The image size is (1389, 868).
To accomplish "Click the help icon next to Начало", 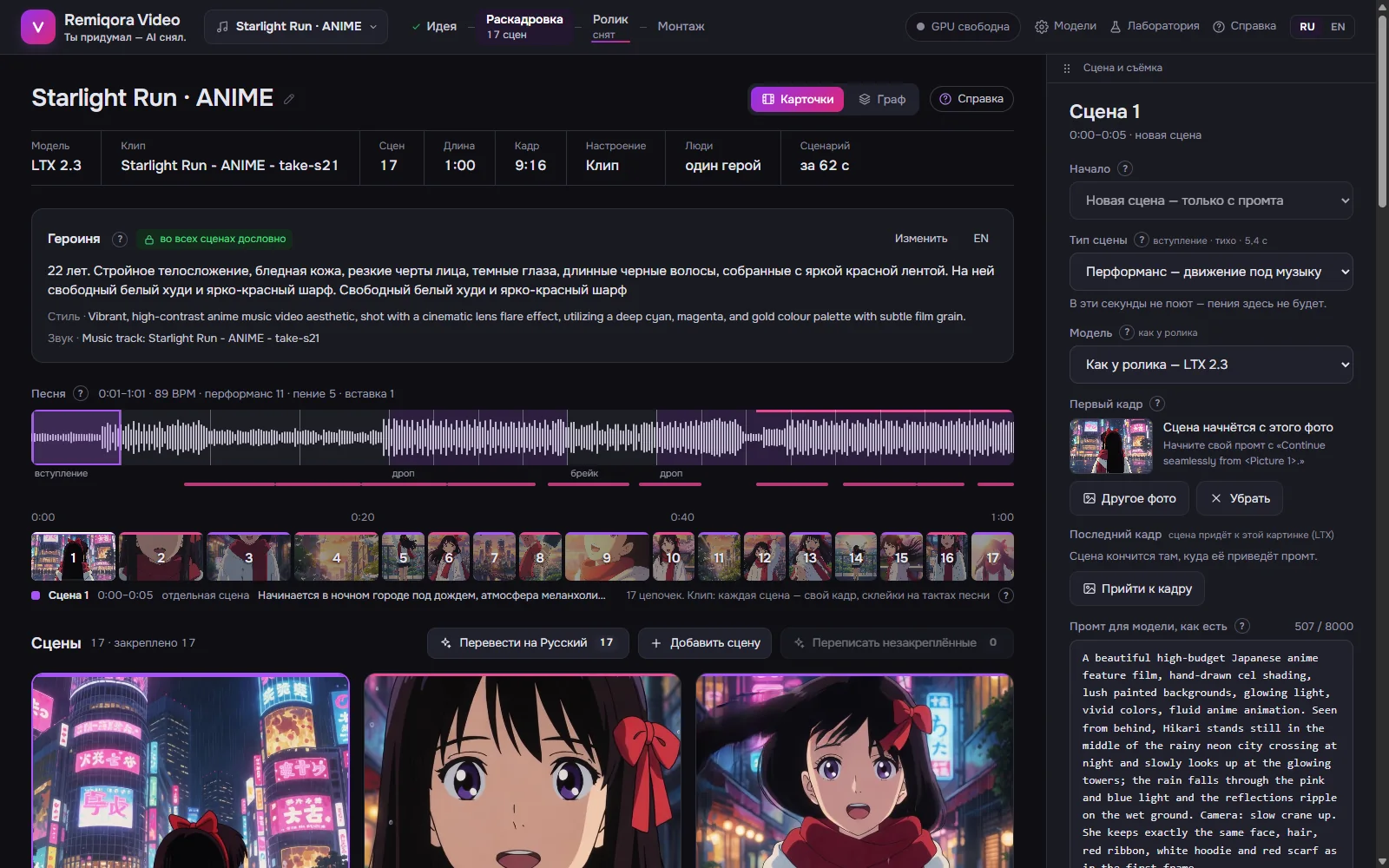I will [1125, 168].
